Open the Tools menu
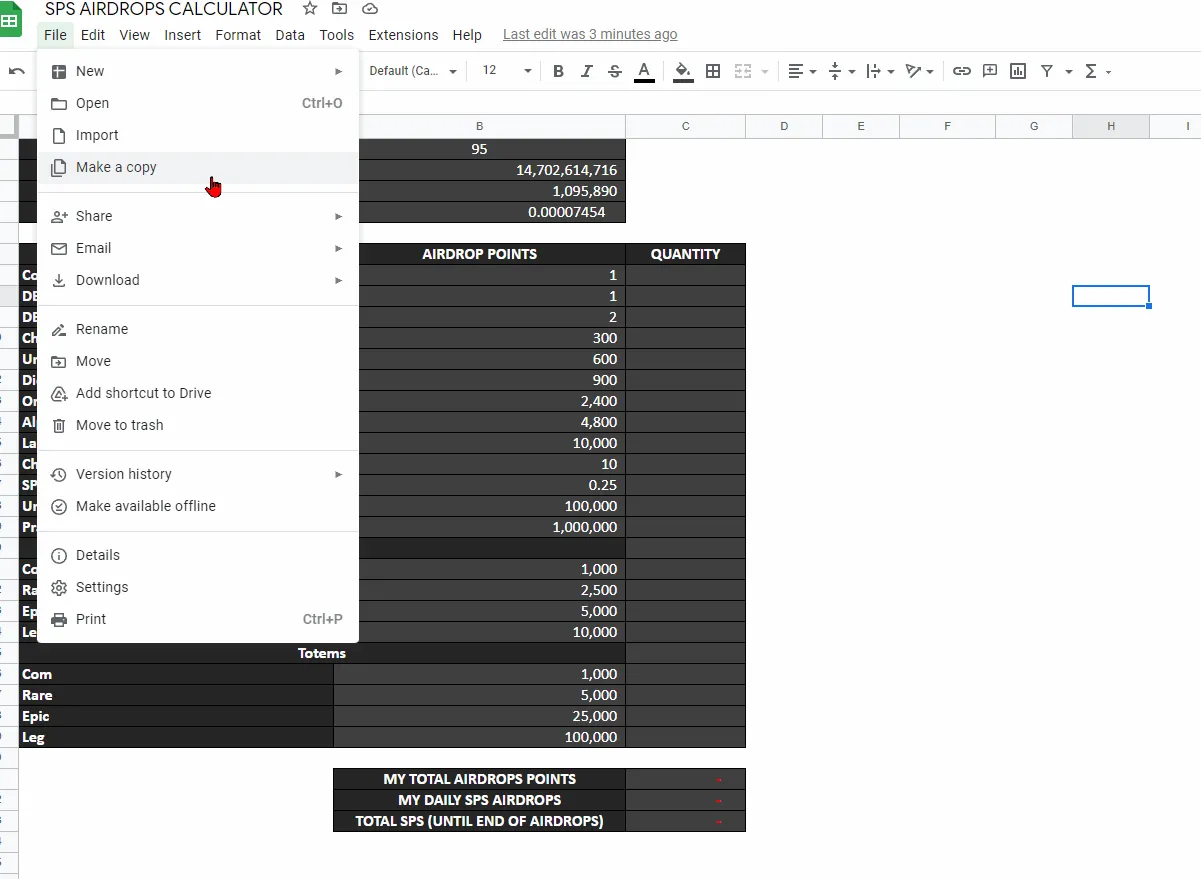Screen dimensions: 1201x879 pyautogui.click(x=337, y=35)
